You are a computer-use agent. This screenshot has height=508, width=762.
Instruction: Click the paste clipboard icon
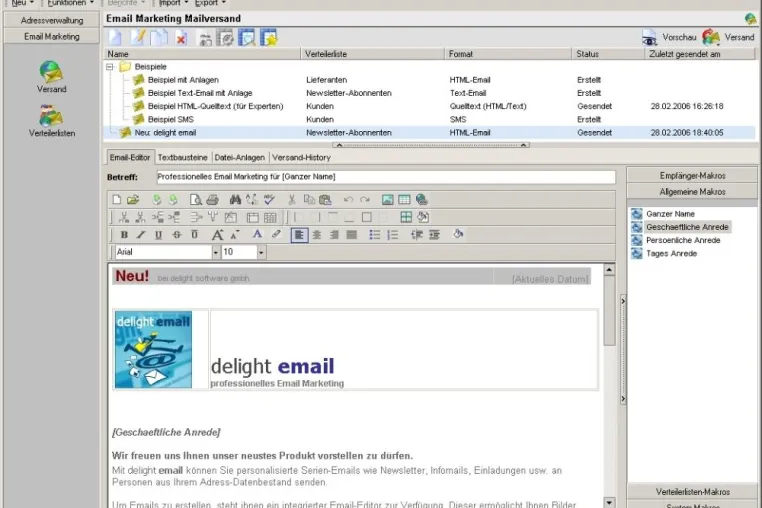tap(325, 199)
